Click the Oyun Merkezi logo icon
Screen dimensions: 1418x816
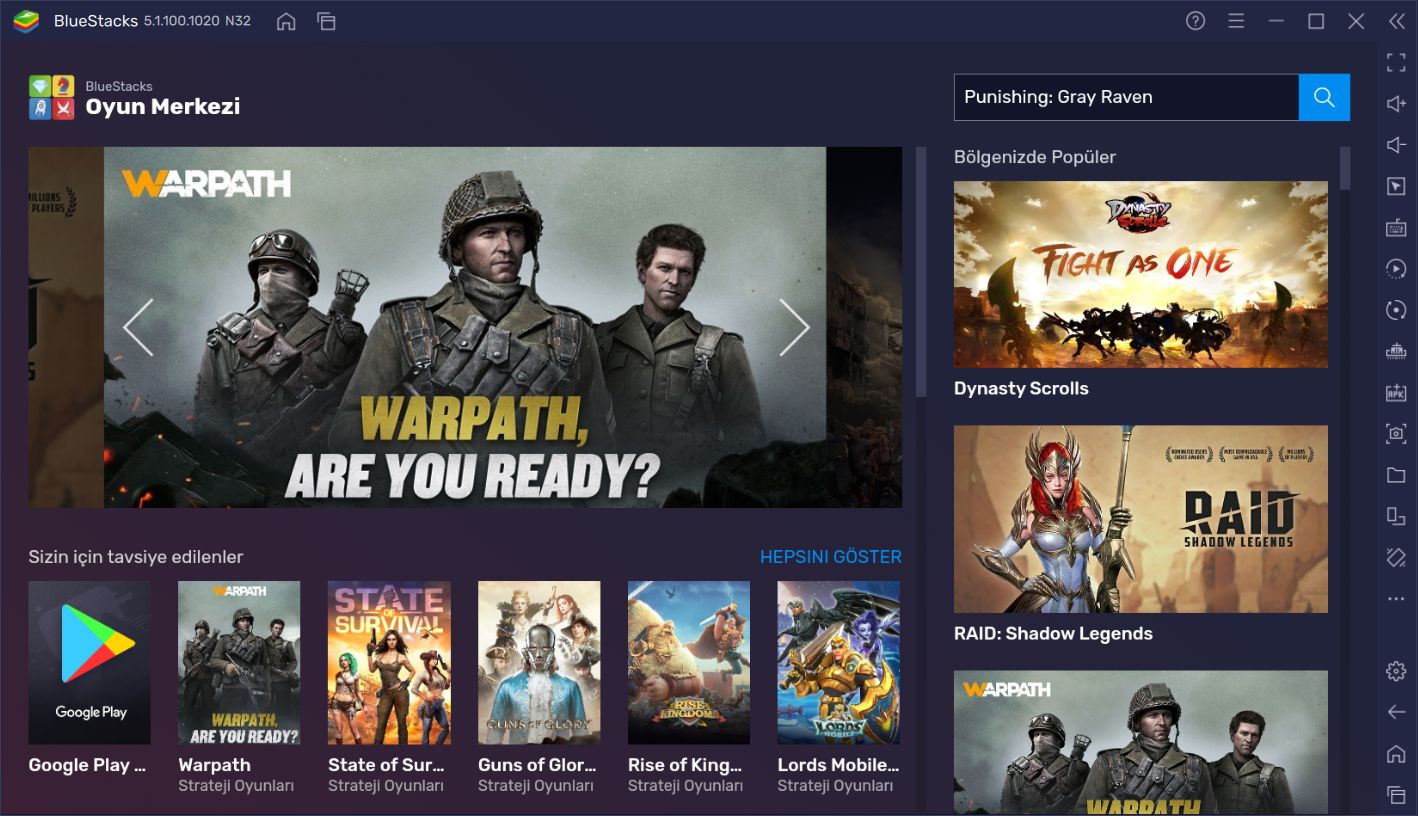(x=52, y=97)
